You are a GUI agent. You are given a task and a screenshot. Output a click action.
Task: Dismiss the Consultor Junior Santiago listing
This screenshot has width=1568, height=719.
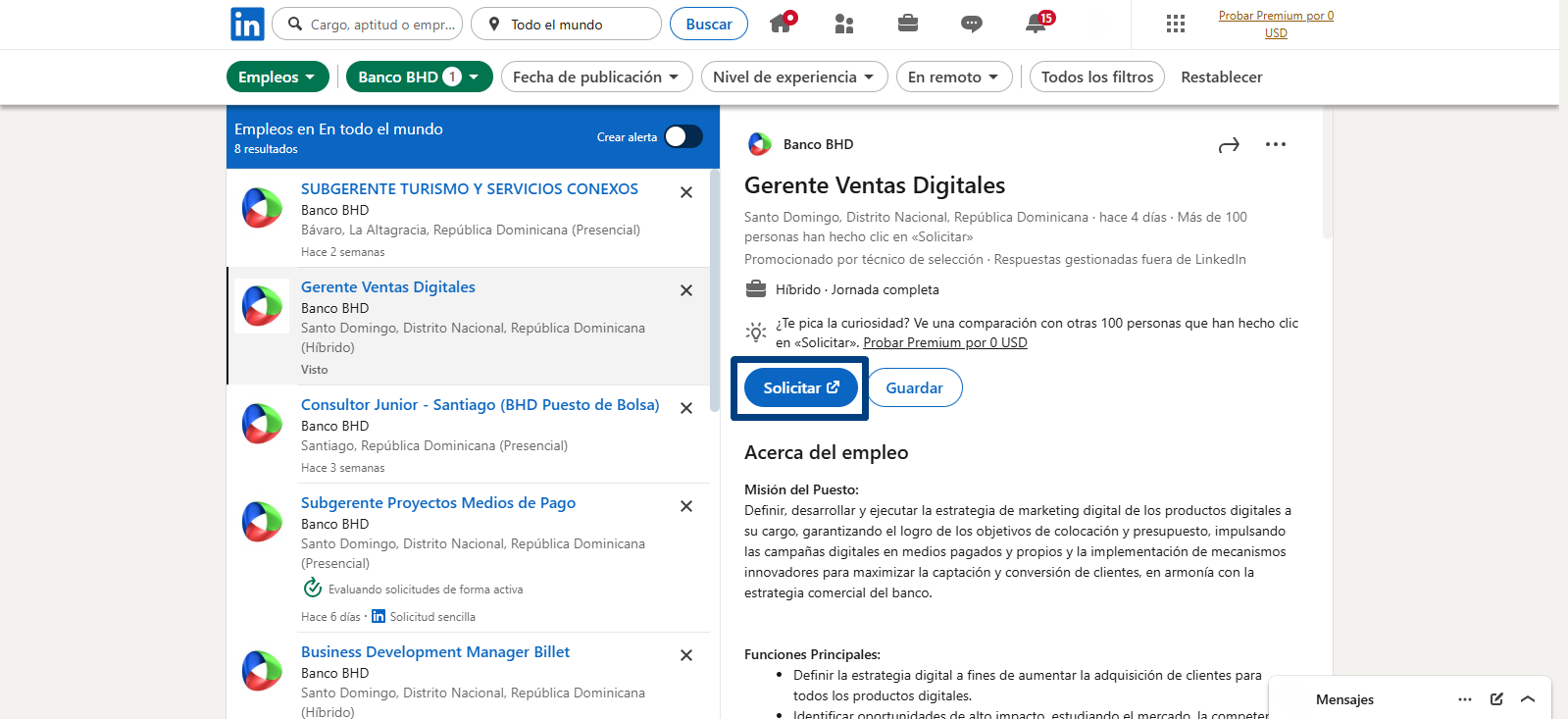point(686,408)
